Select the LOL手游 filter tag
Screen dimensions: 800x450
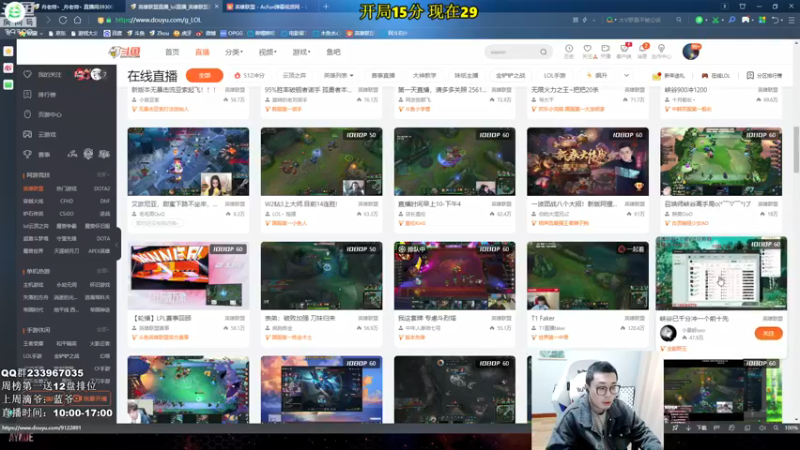[555, 76]
